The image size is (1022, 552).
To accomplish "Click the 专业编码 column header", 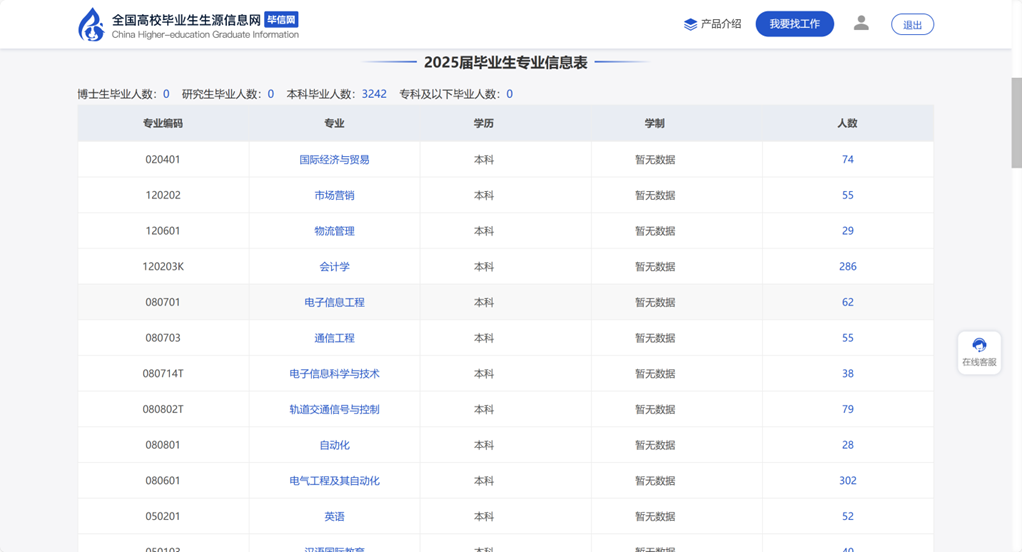I will (x=163, y=123).
